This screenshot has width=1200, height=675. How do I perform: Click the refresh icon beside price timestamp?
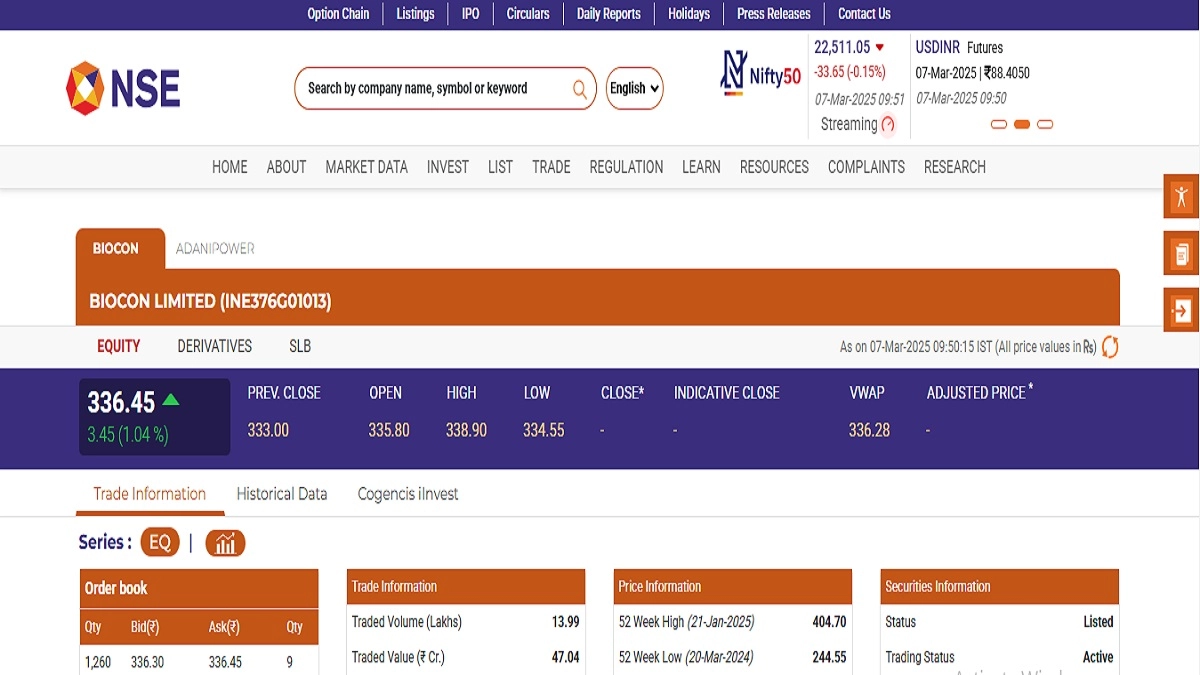coord(1110,347)
